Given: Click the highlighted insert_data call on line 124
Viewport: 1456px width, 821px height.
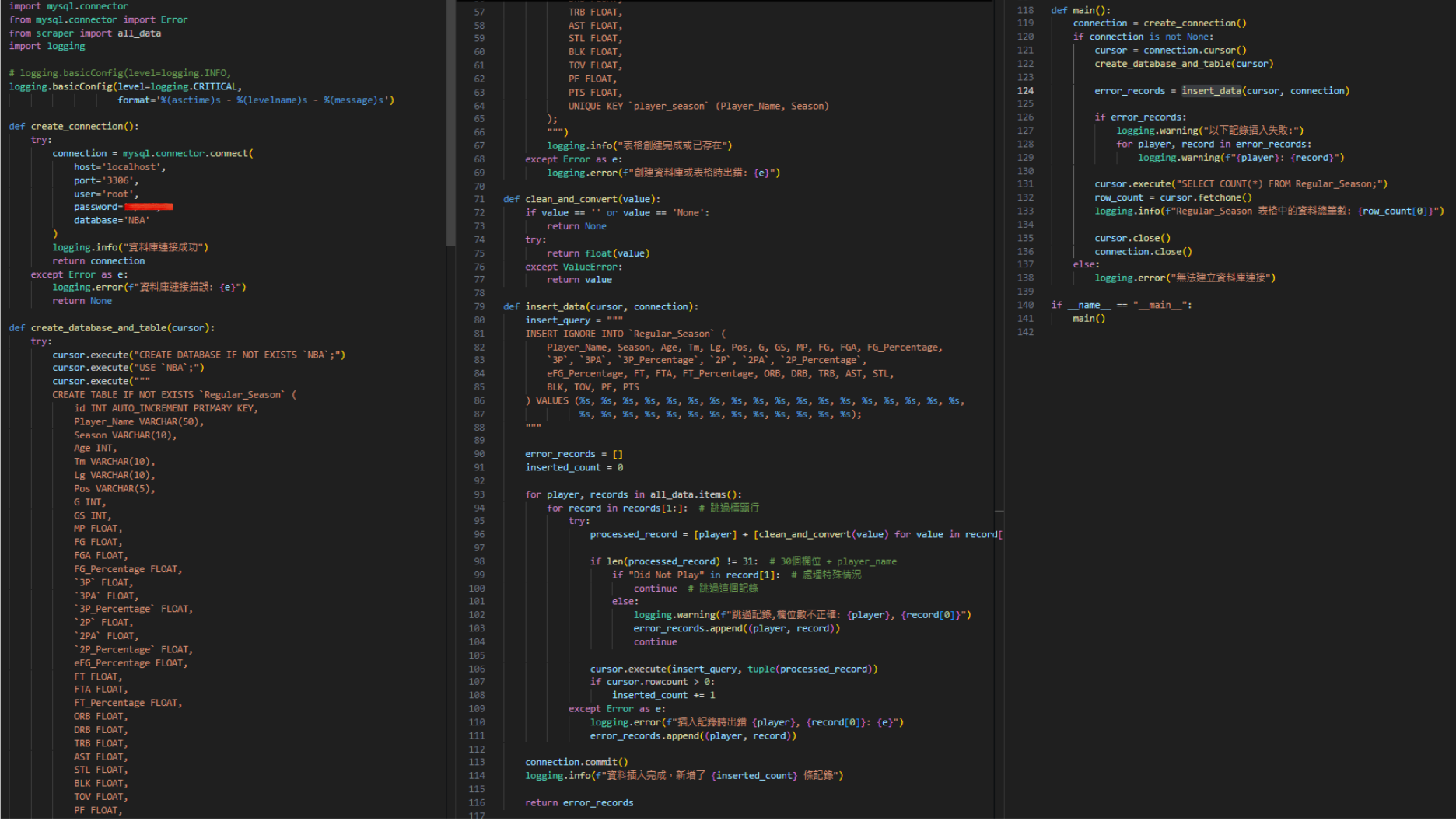Looking at the screenshot, I should tap(1212, 90).
